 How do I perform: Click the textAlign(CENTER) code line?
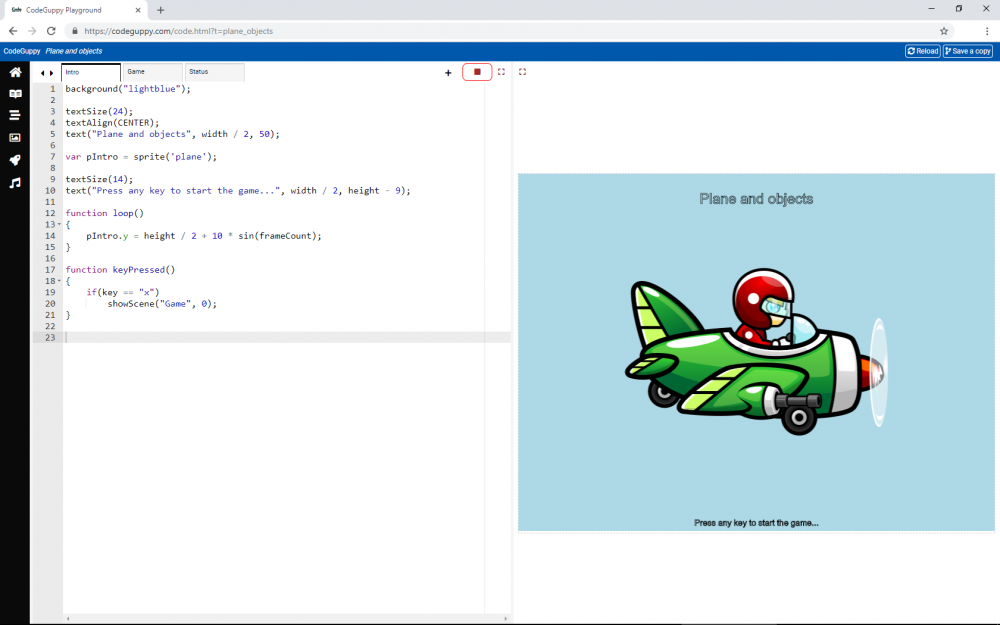point(112,122)
